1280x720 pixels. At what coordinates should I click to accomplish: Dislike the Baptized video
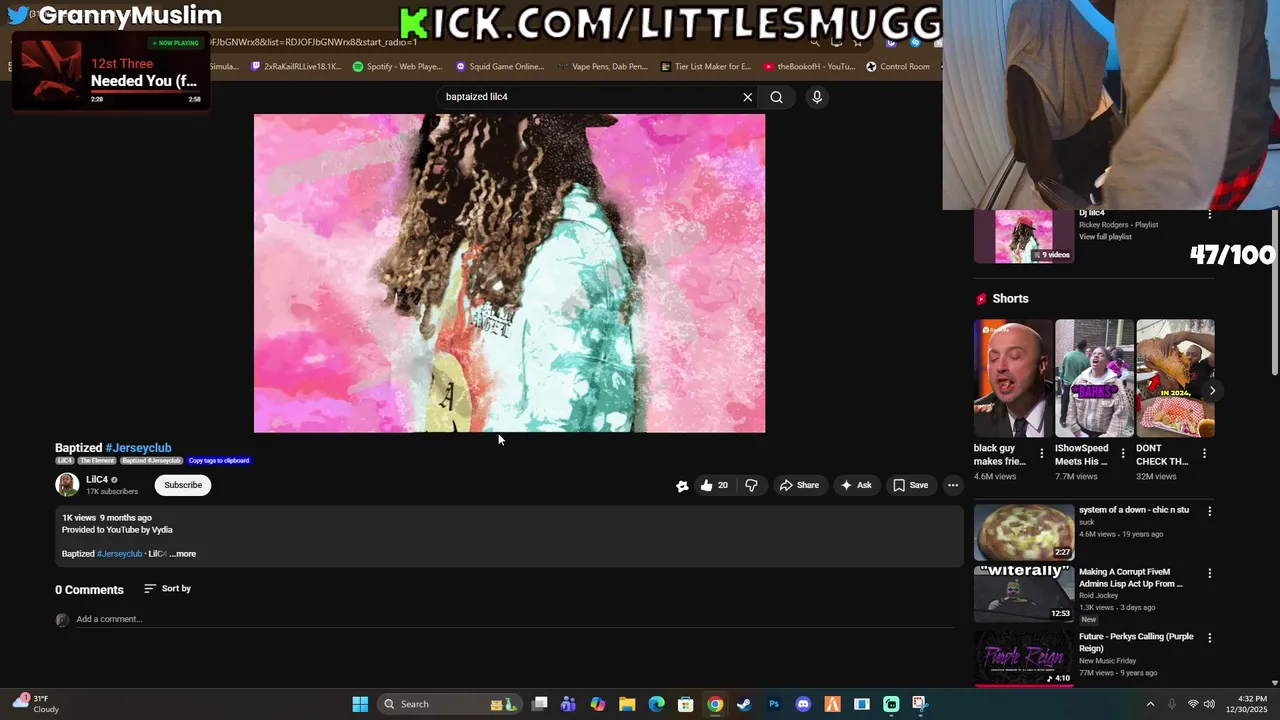751,485
